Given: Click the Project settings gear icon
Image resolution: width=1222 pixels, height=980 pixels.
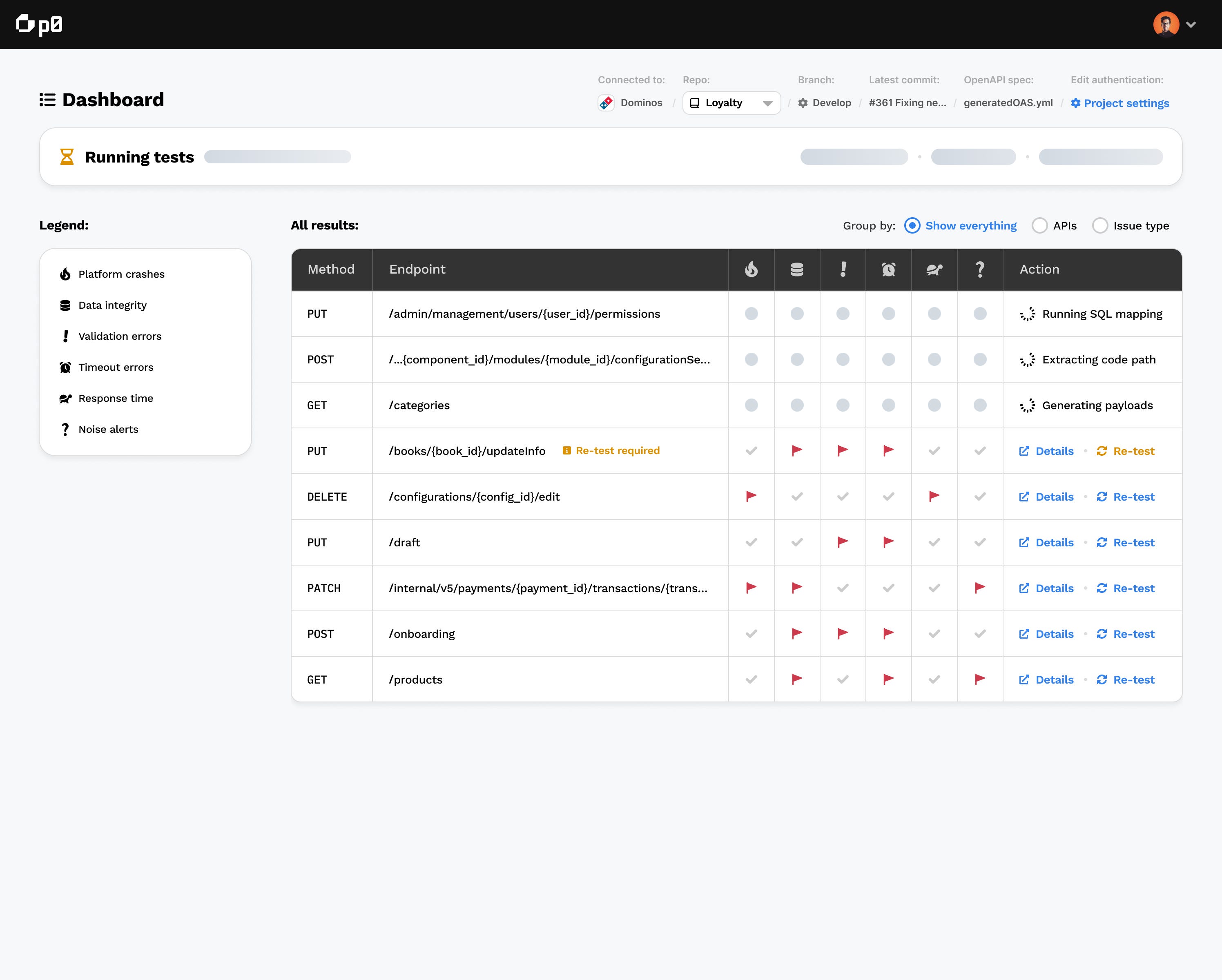Looking at the screenshot, I should coord(1075,103).
